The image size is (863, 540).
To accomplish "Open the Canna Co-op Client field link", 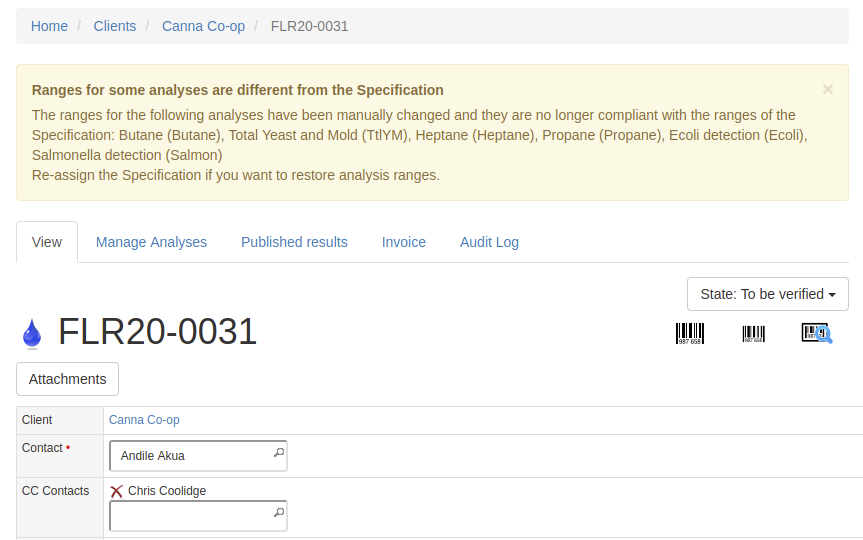I will 144,420.
